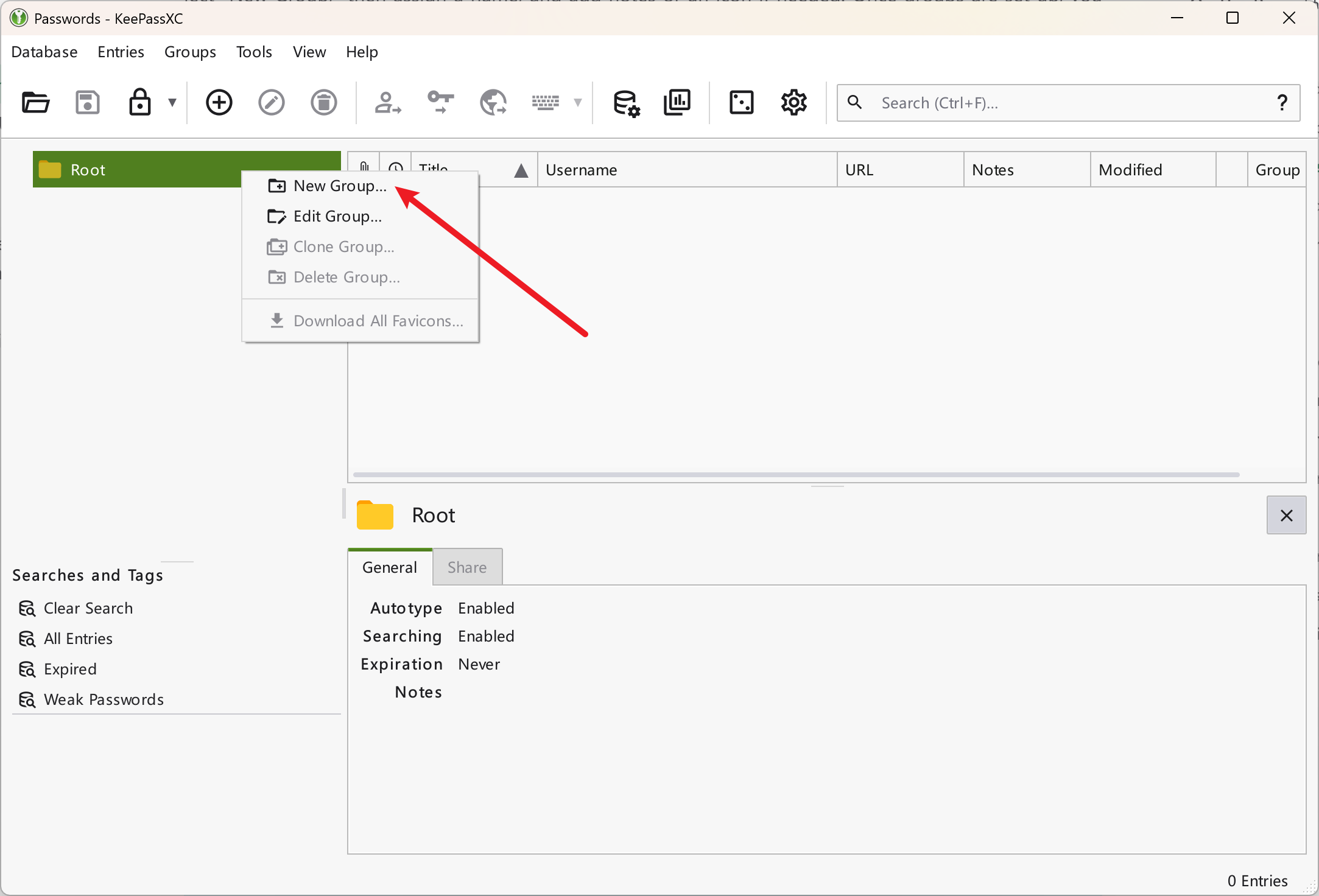Expand Auto-Type dropdown arrow in toolbar
Screen dimensions: 1319x896
pyautogui.click(x=577, y=102)
